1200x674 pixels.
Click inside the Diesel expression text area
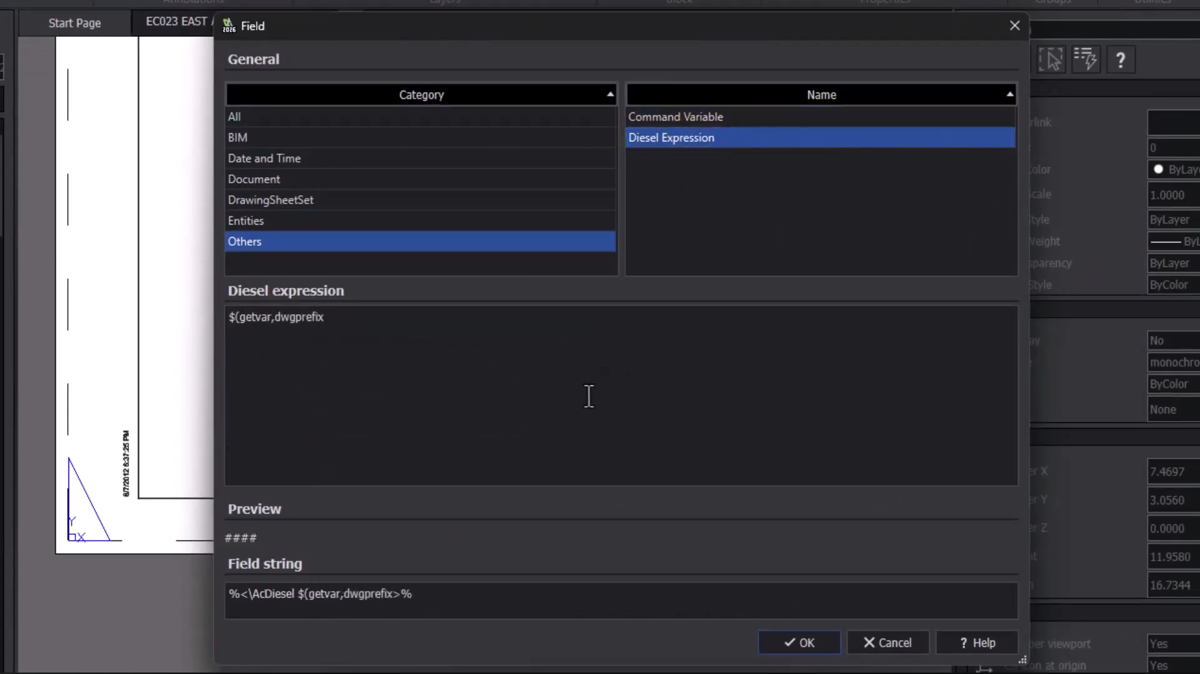pos(620,400)
